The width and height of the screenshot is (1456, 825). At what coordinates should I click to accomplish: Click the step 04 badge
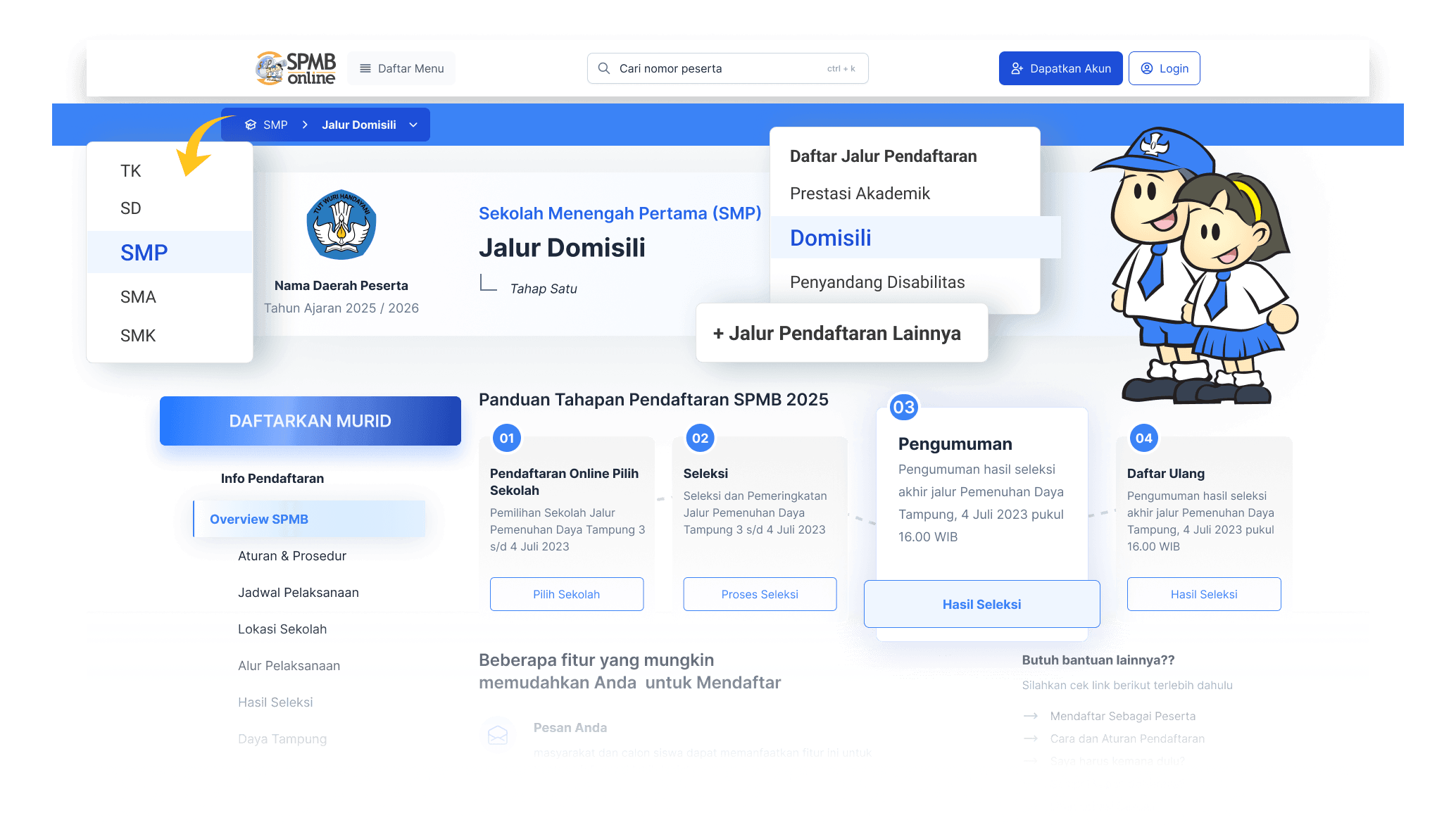coord(1144,438)
